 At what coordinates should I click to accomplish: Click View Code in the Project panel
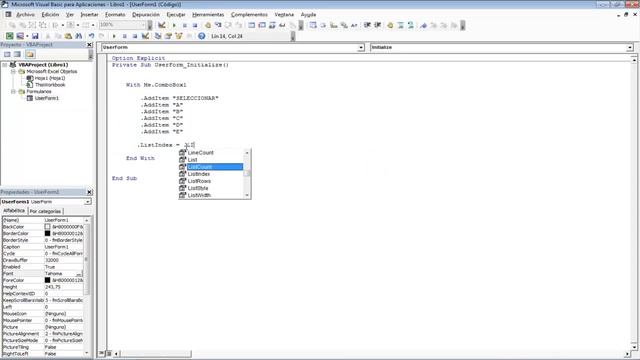(x=7, y=54)
